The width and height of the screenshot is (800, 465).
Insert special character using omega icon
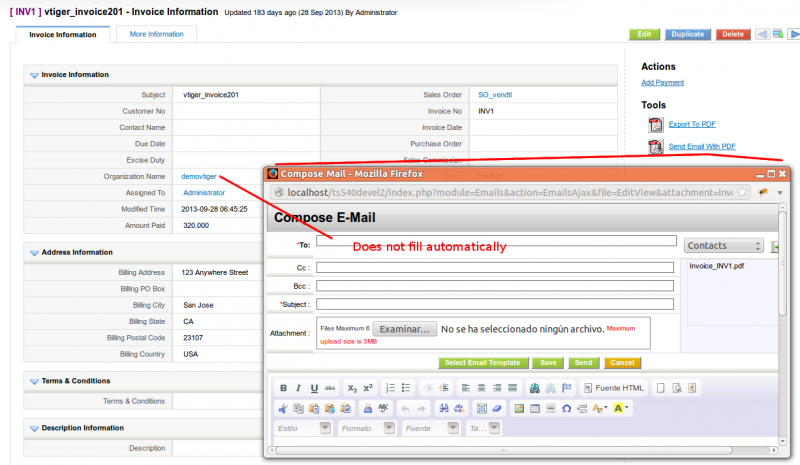coord(566,408)
